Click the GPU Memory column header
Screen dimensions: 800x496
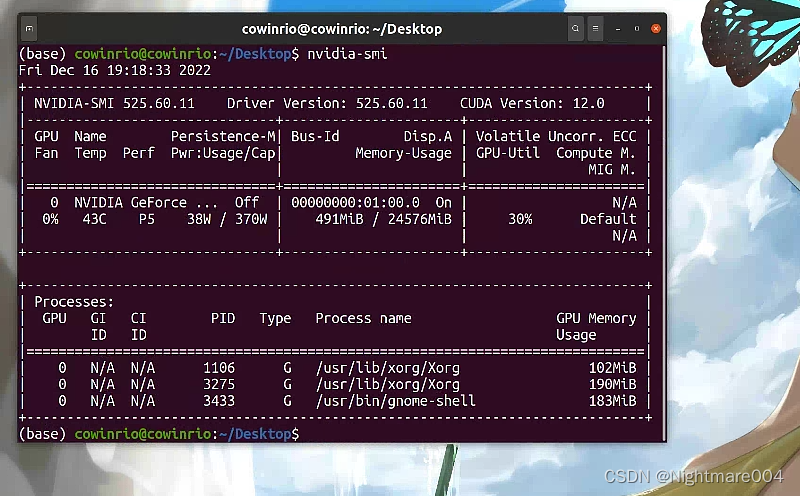click(x=596, y=318)
